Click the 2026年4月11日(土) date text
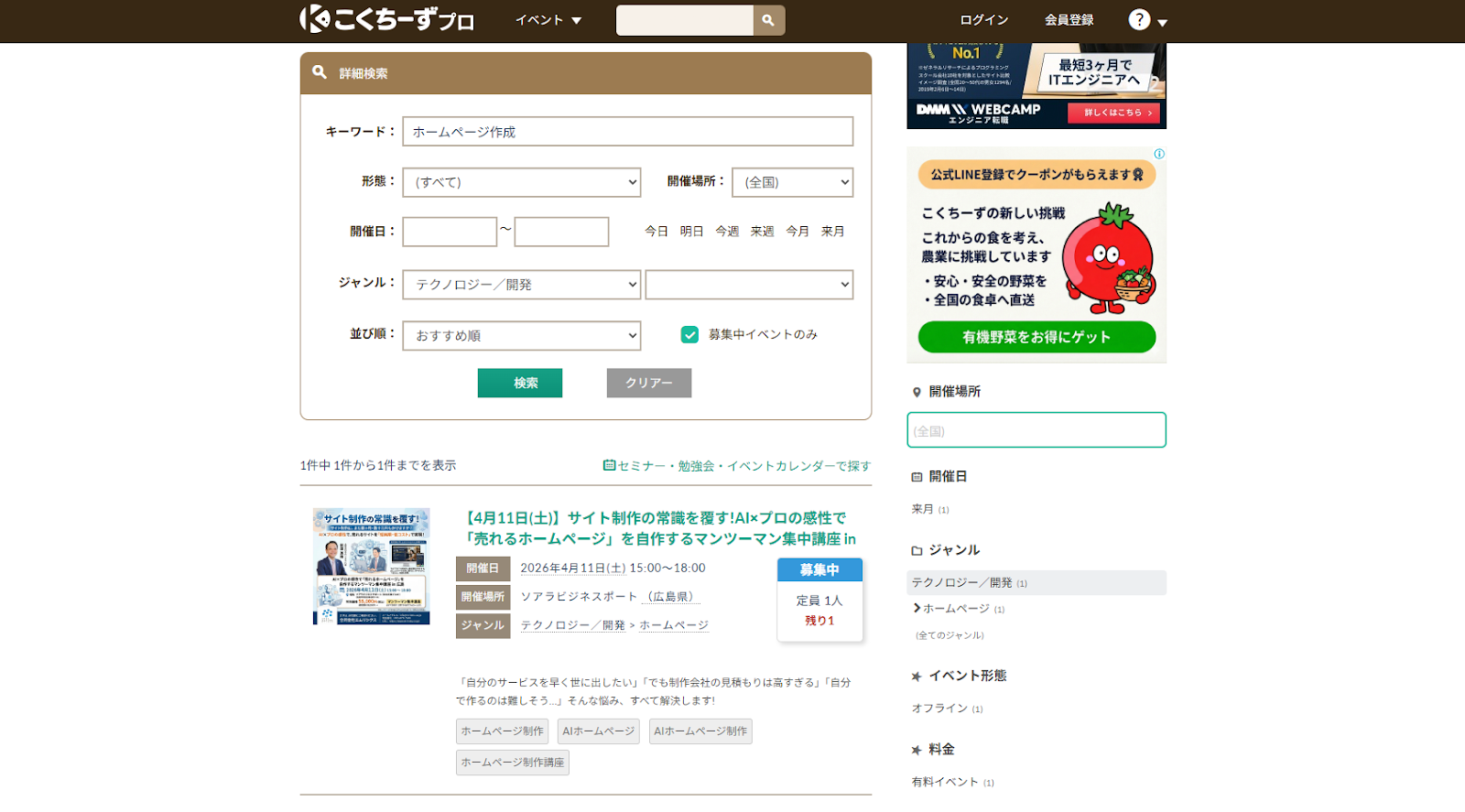1465x812 pixels. [573, 568]
